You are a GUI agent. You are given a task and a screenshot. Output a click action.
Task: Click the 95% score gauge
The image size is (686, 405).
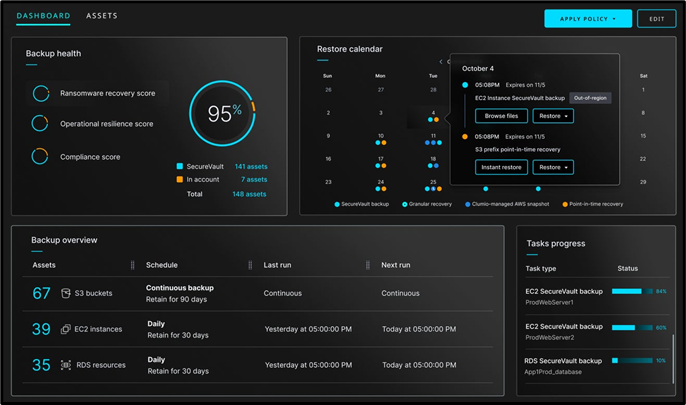(222, 113)
